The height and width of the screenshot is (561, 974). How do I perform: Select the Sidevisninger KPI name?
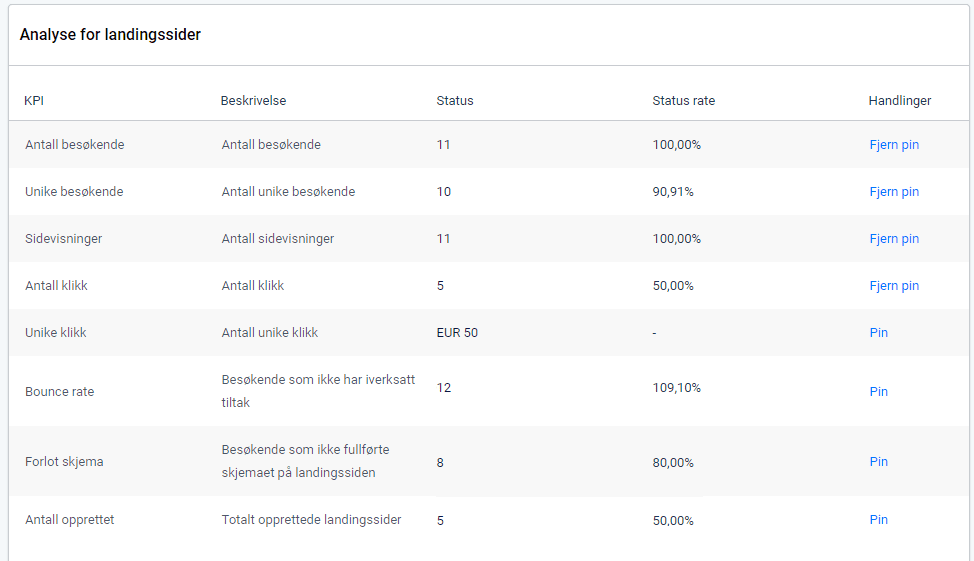pos(63,239)
